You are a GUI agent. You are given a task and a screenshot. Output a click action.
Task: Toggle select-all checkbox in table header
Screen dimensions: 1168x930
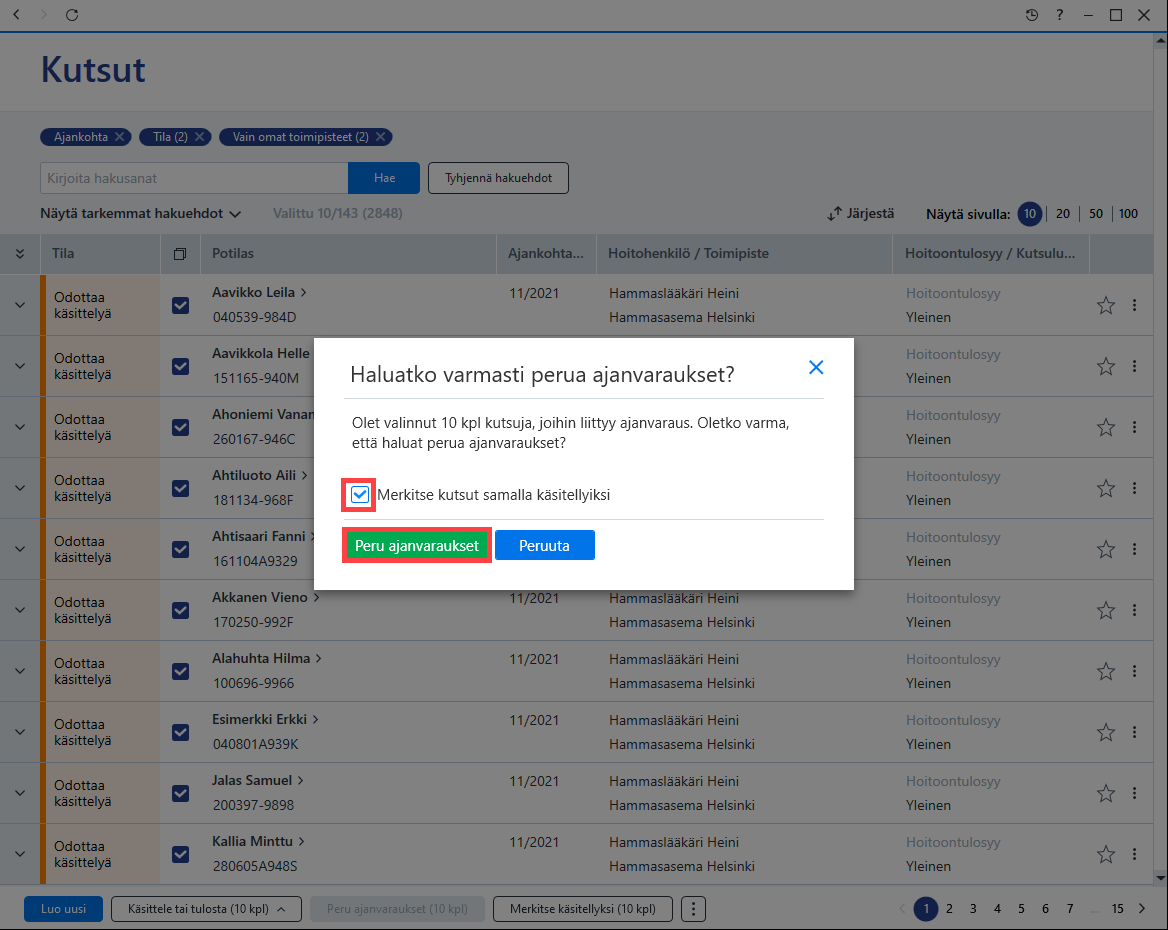coord(180,254)
